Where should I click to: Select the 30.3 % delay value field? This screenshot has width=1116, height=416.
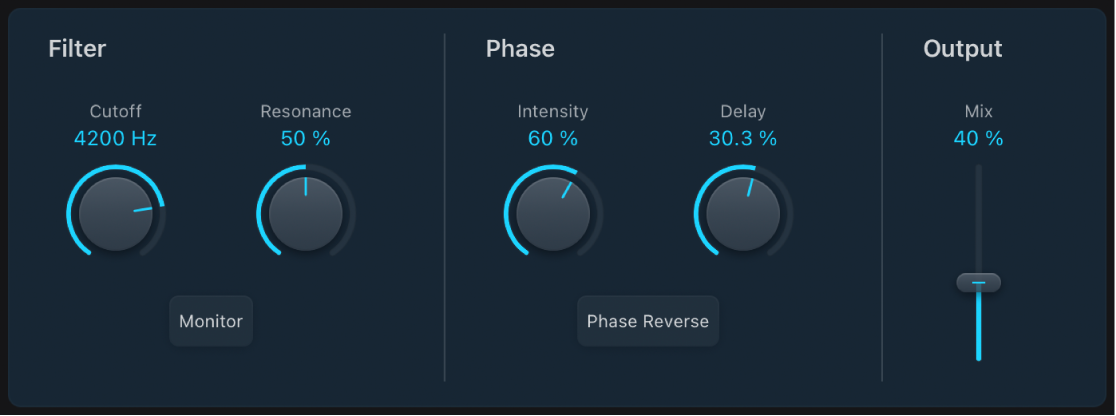pos(743,139)
